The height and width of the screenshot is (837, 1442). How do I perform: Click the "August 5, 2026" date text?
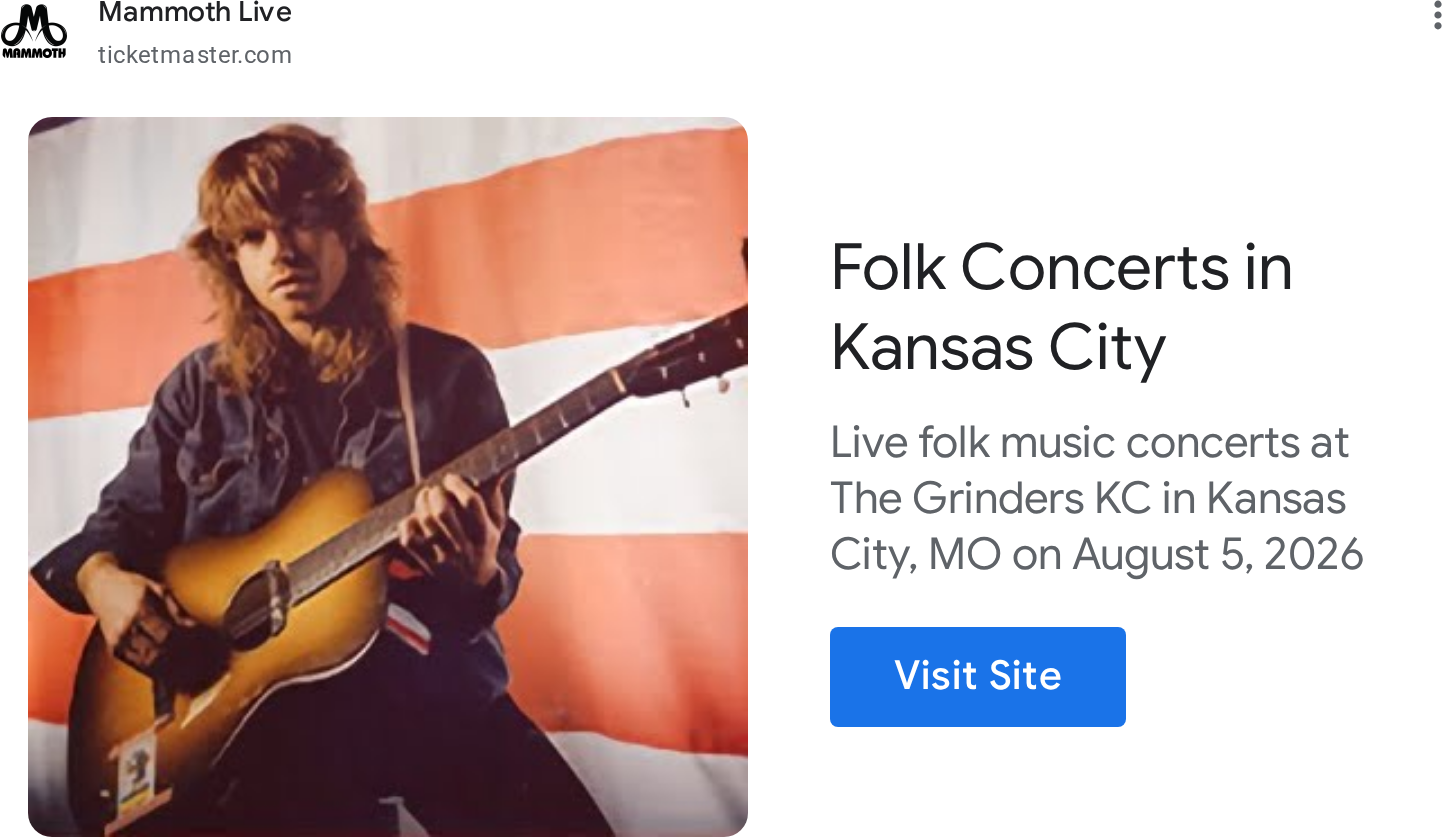[1218, 554]
